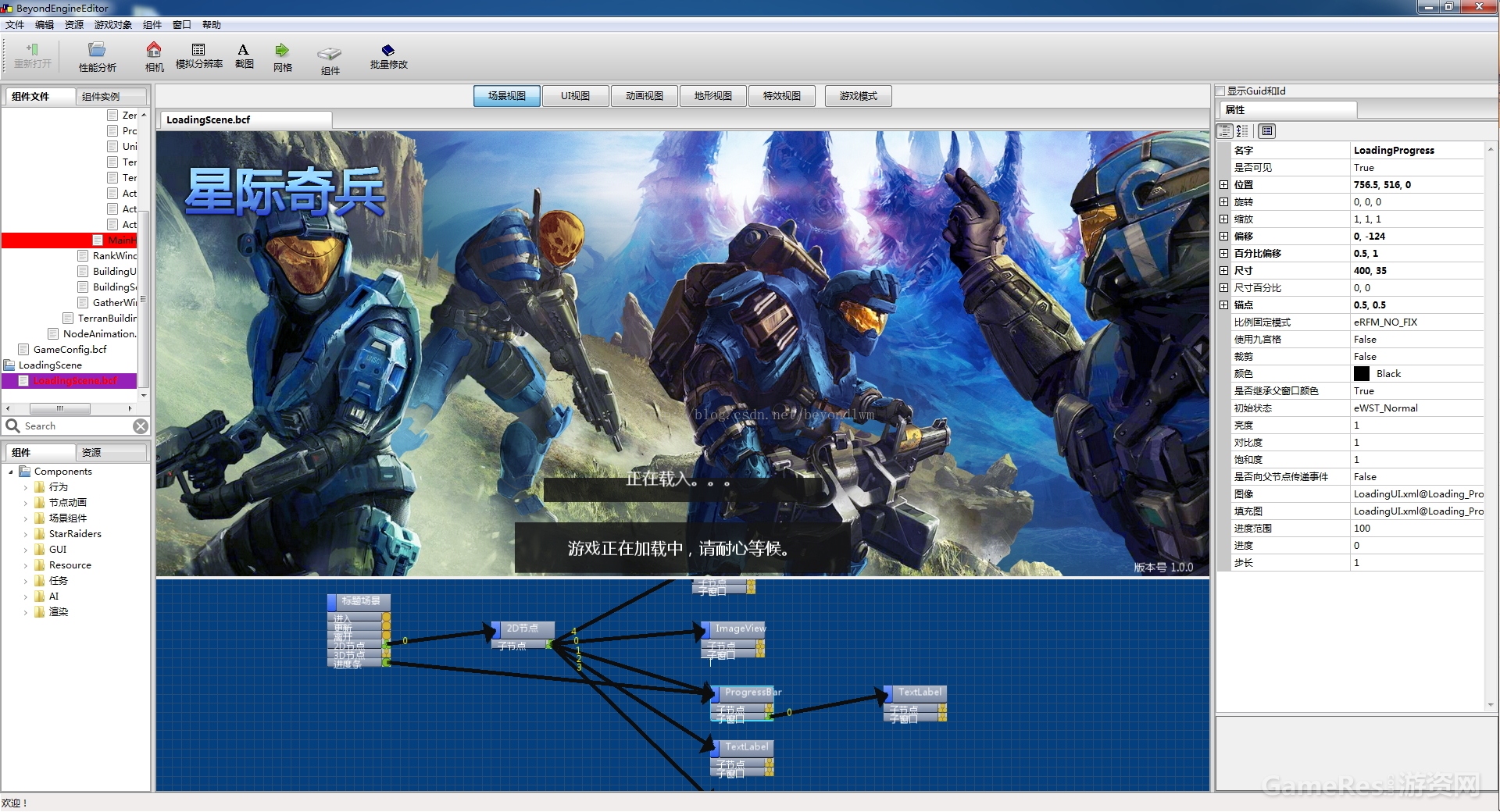Expand the 百分比偏移 percent offset property
1500x812 pixels.
coord(1223,254)
